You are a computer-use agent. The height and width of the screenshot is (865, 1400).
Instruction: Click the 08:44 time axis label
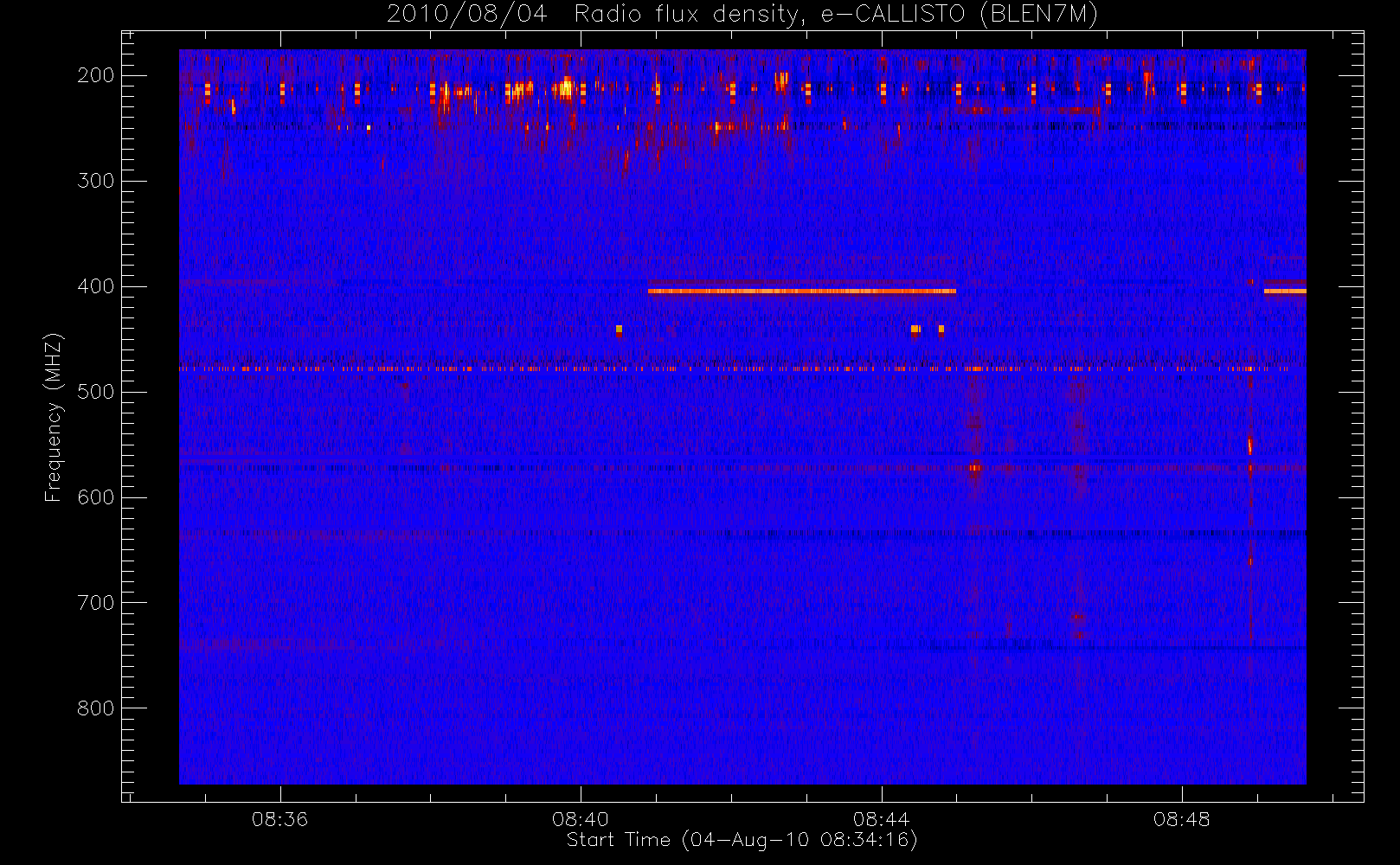point(881,819)
